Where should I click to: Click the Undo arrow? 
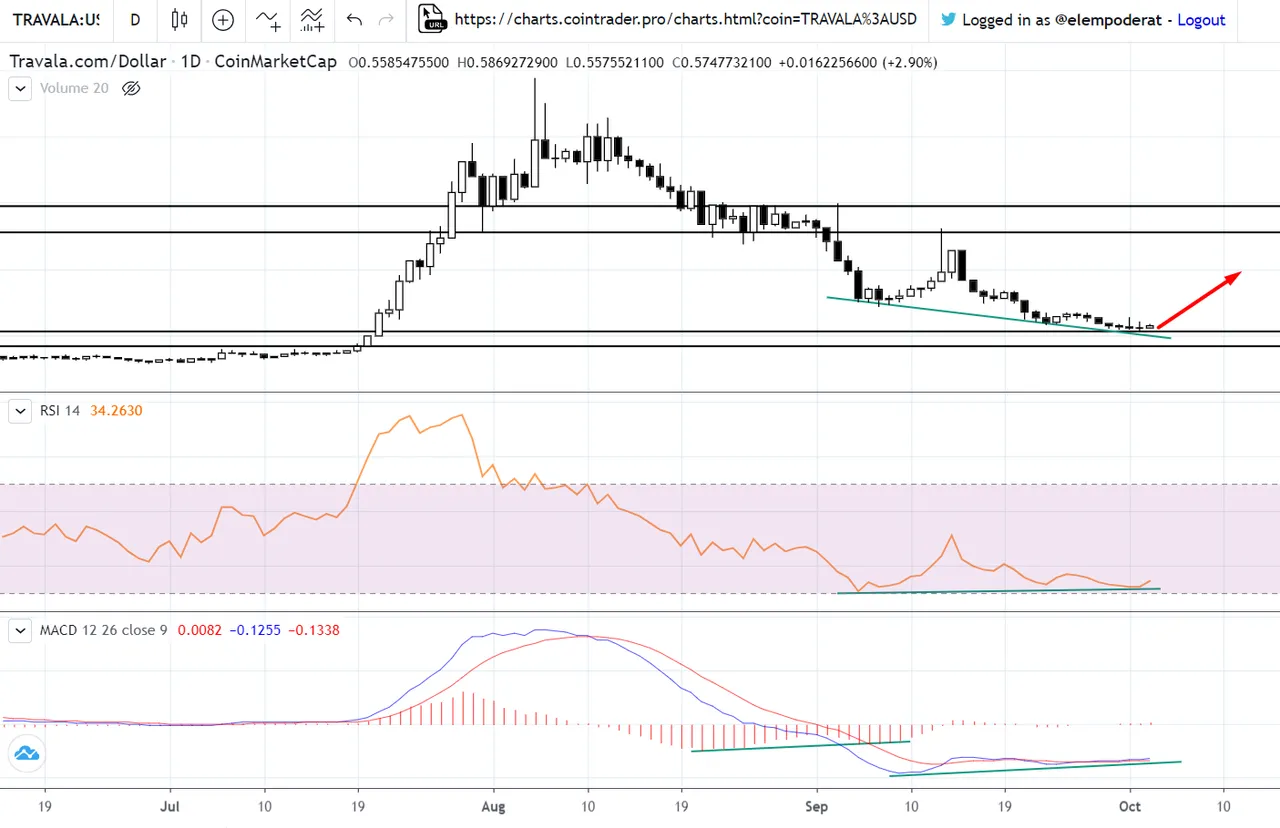click(x=354, y=19)
